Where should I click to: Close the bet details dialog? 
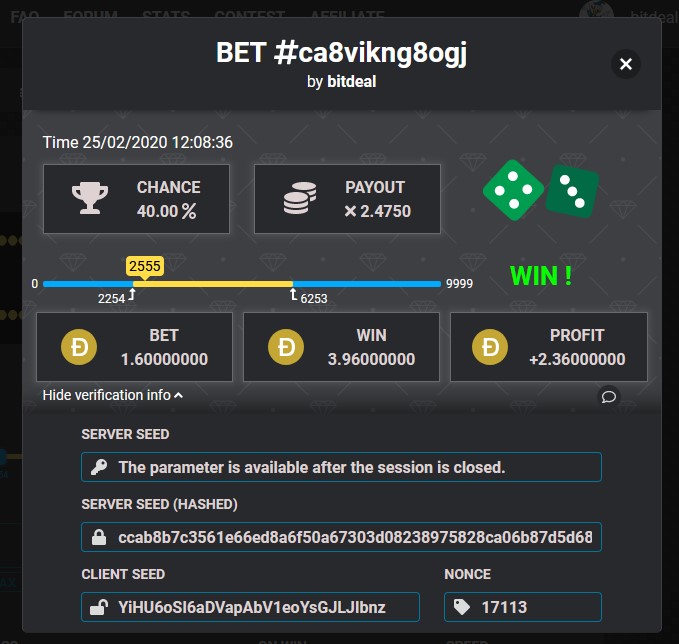[626, 65]
